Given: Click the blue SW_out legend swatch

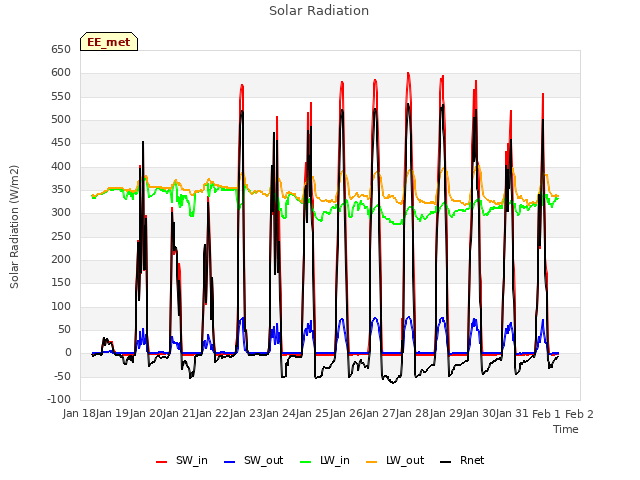Looking at the screenshot, I should (x=230, y=462).
